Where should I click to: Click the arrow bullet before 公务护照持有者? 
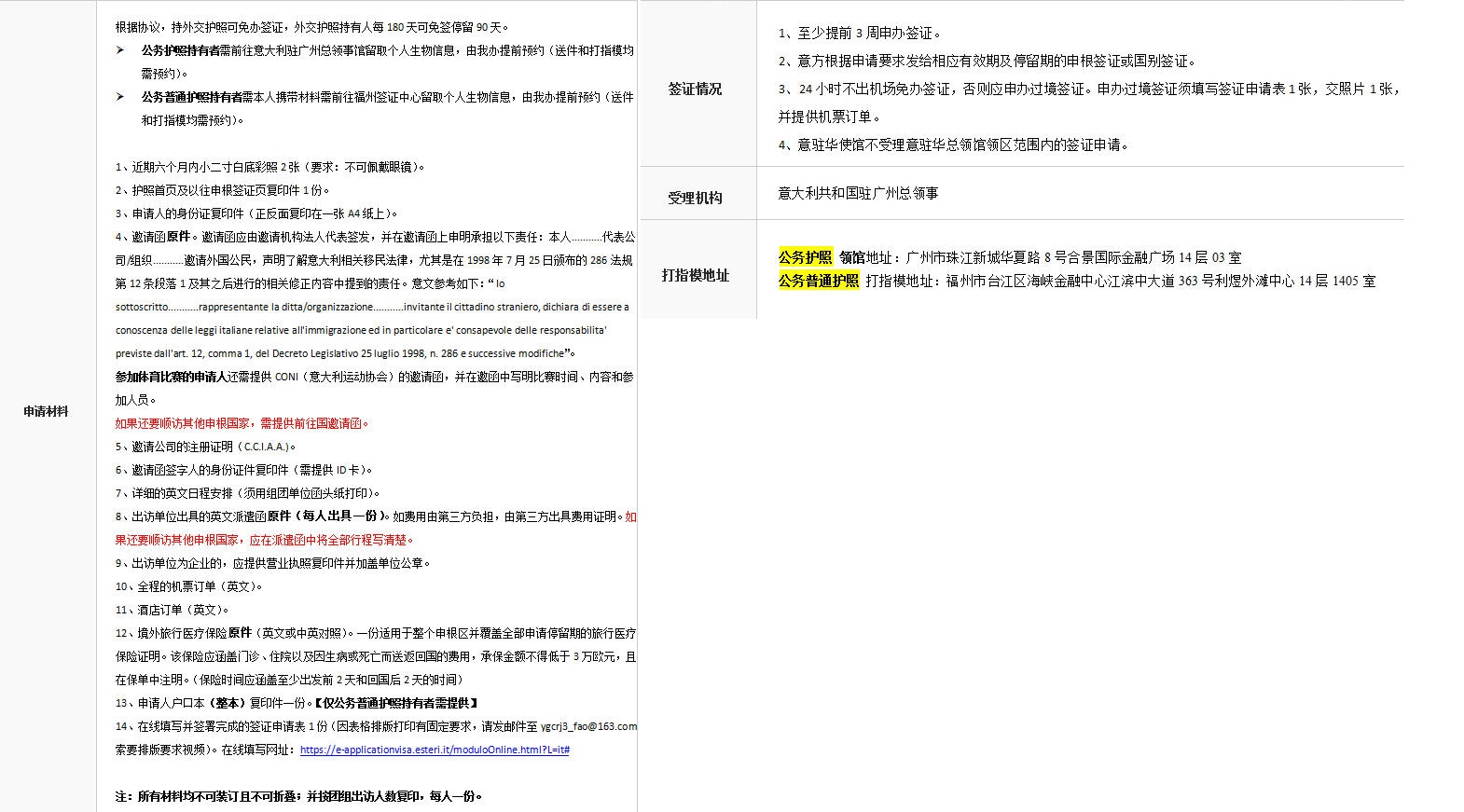click(120, 50)
